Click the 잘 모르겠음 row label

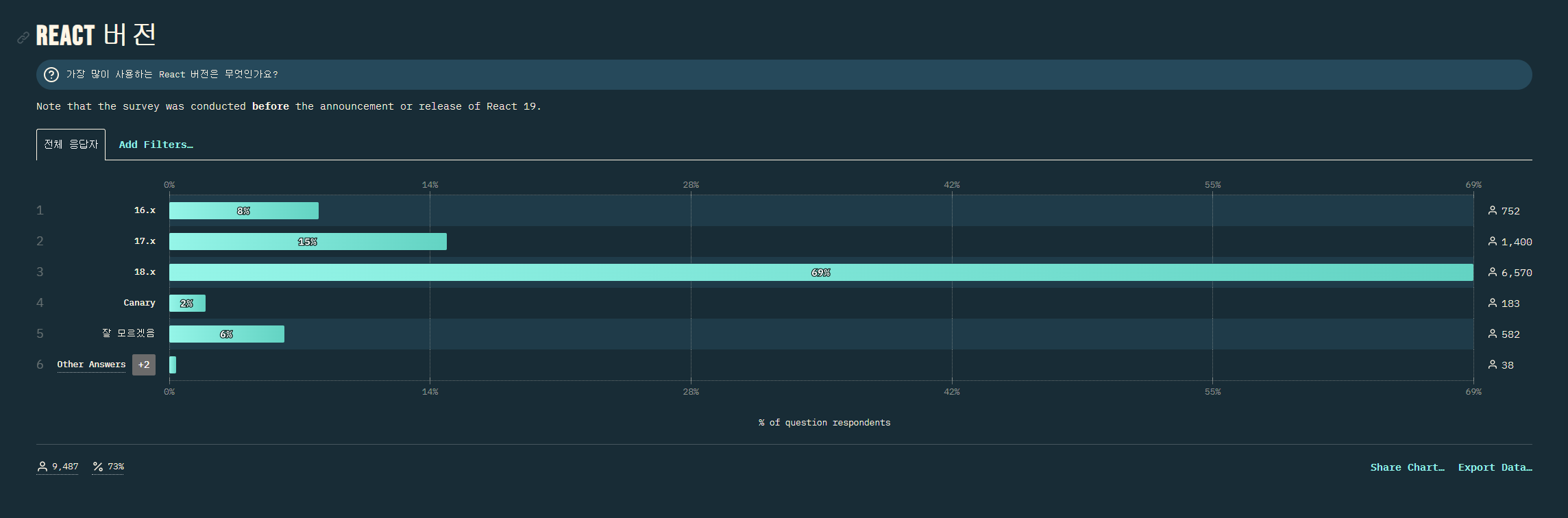point(129,333)
